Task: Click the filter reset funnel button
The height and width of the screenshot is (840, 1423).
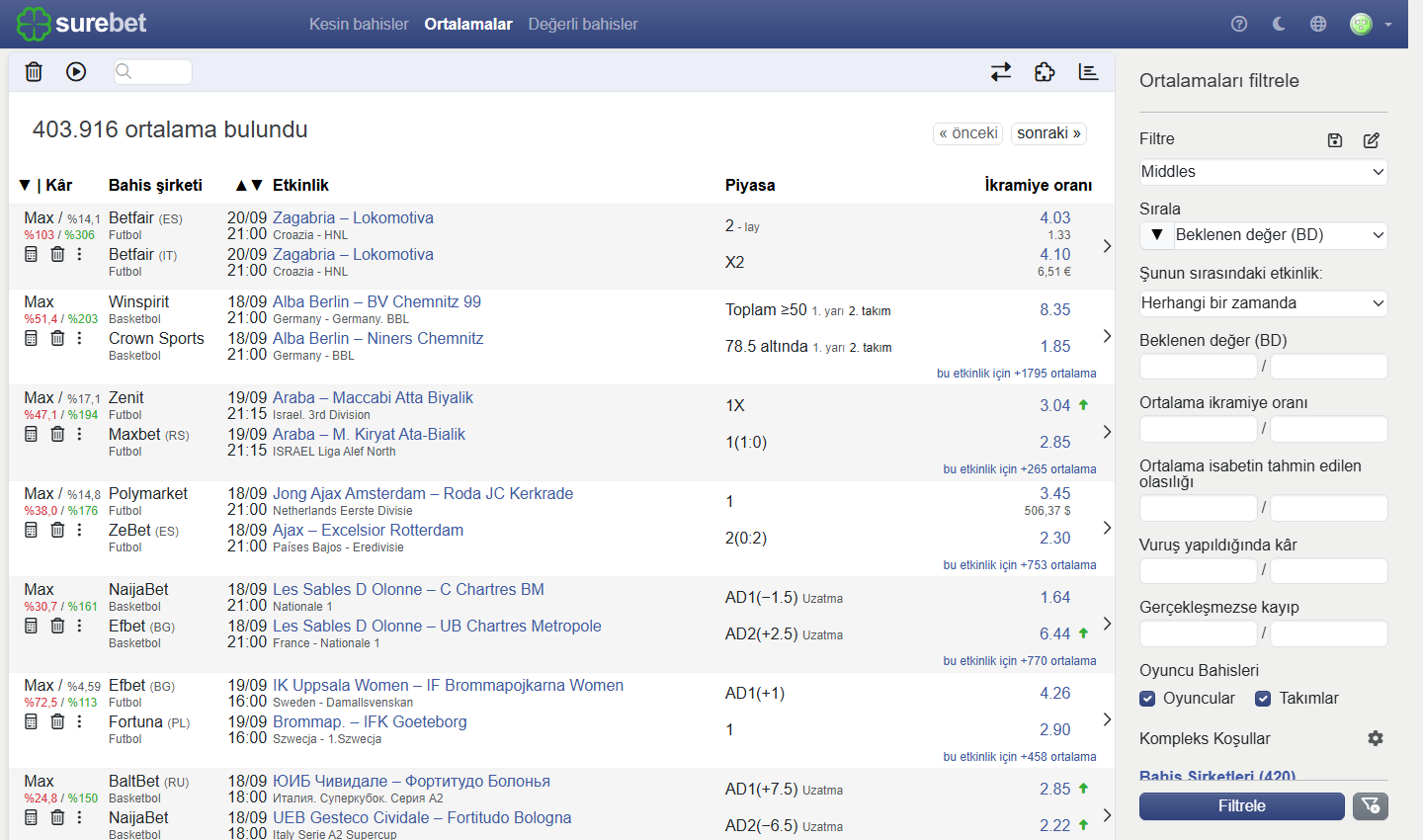Action: point(1370,806)
